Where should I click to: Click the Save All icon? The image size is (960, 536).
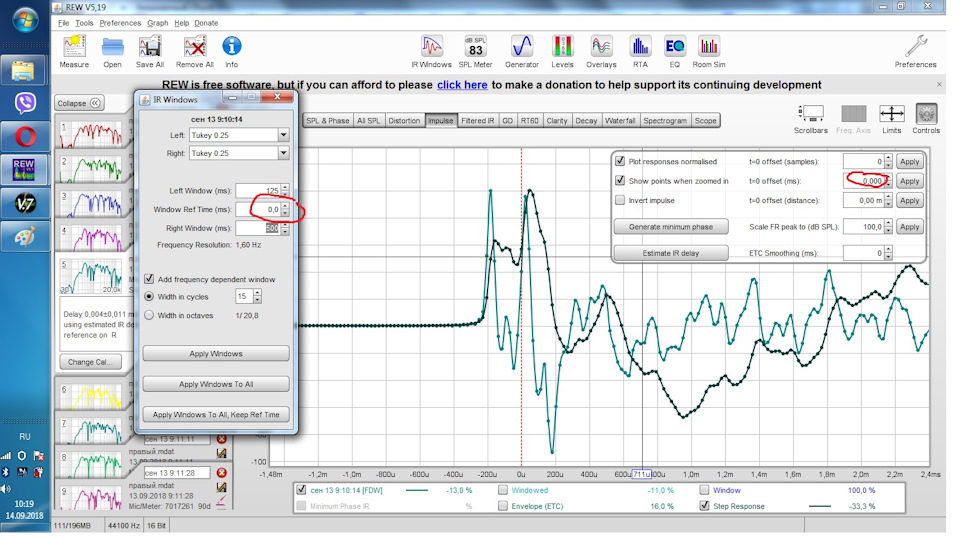point(149,47)
